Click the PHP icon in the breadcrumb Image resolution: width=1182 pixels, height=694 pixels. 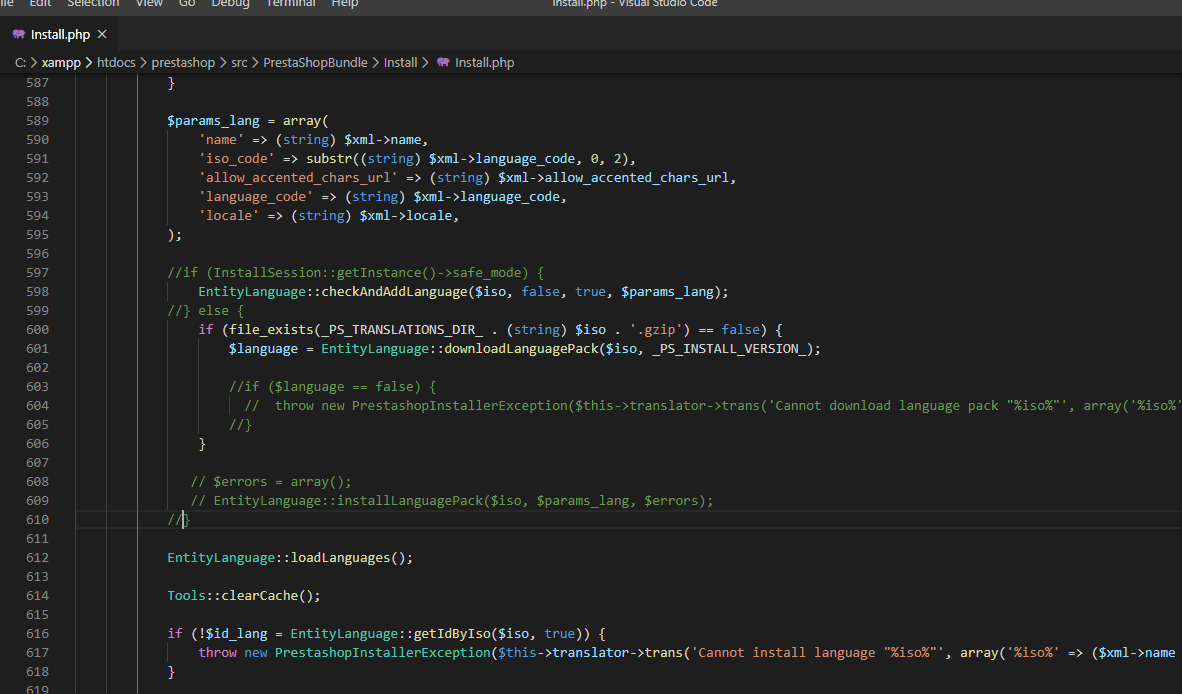[x=443, y=62]
